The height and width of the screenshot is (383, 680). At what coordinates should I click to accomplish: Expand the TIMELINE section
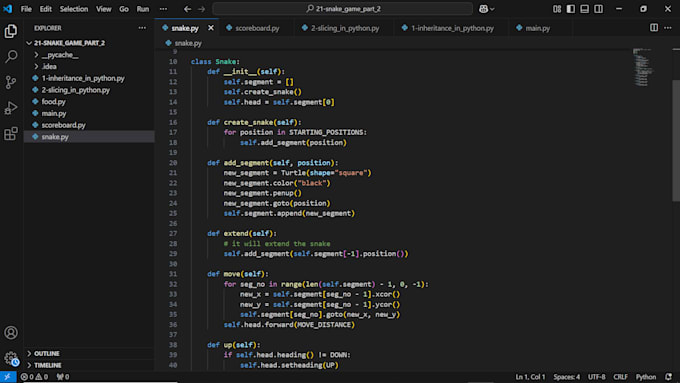[x=89, y=365]
